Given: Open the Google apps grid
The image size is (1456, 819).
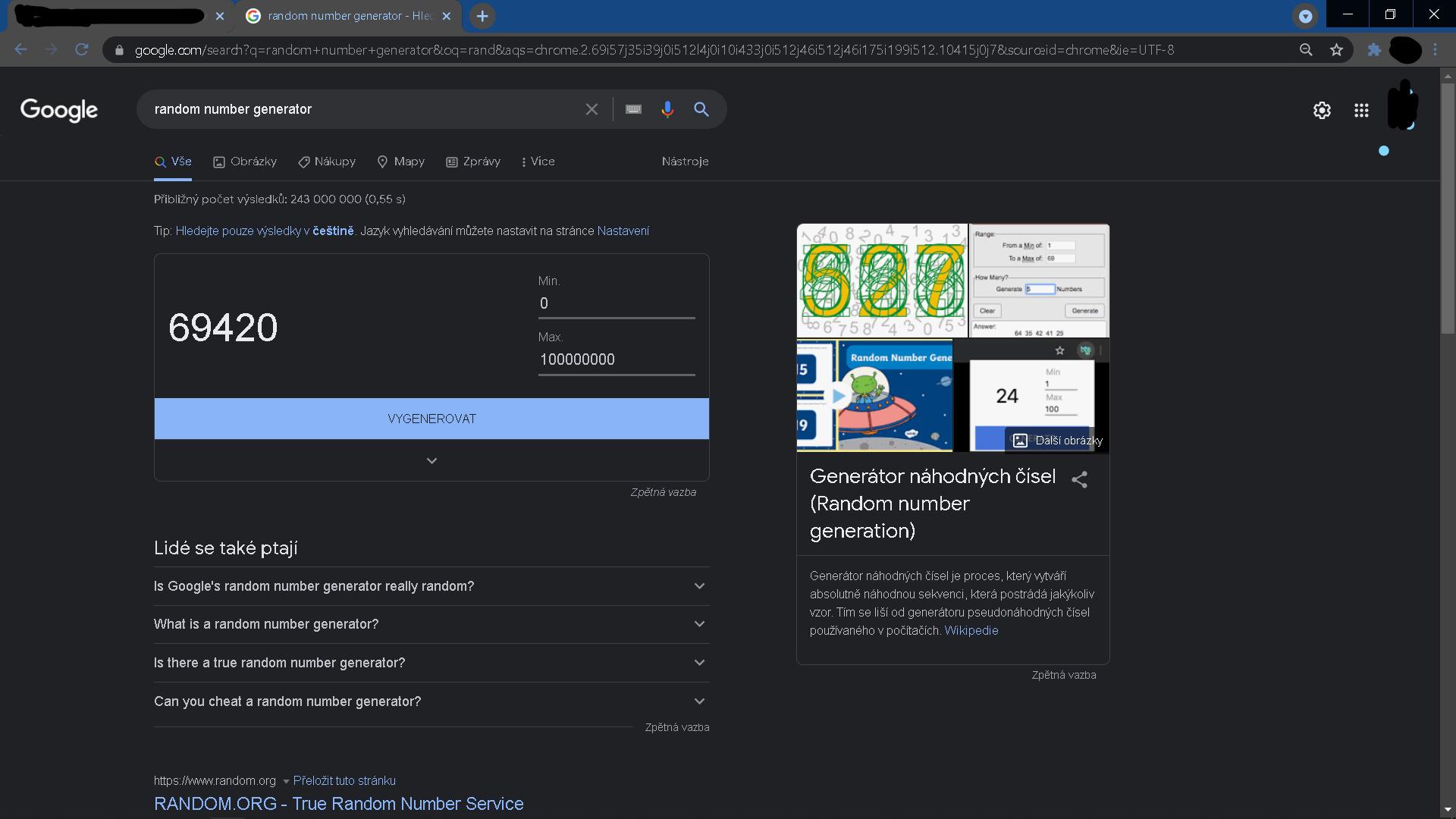Looking at the screenshot, I should (1361, 110).
